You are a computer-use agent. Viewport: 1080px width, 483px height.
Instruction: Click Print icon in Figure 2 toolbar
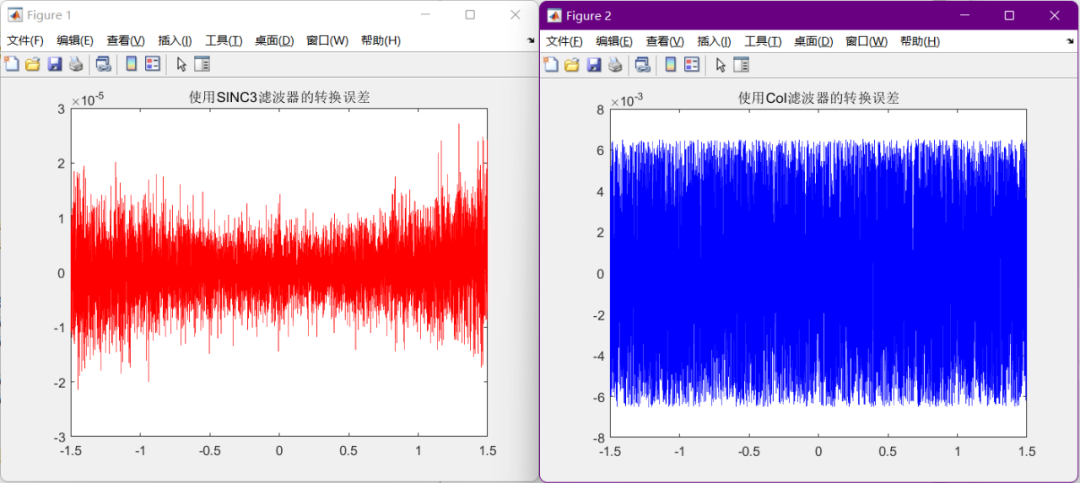click(615, 65)
